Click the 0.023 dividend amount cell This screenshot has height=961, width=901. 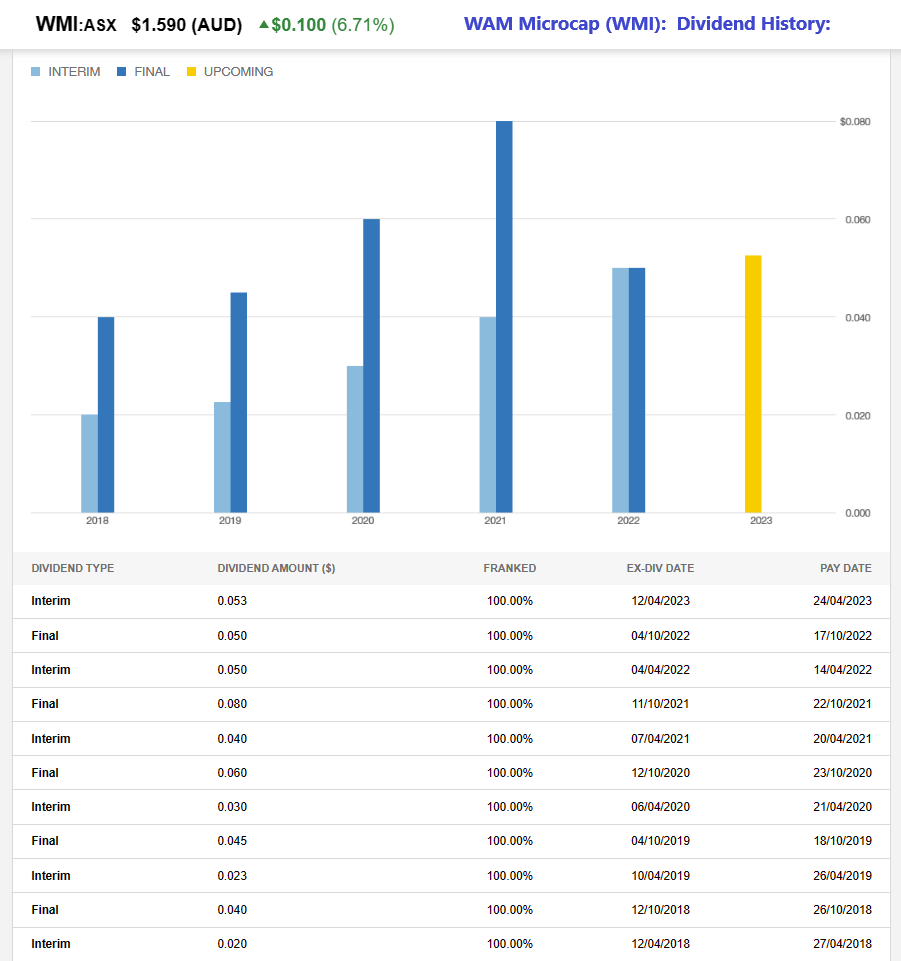tap(232, 876)
